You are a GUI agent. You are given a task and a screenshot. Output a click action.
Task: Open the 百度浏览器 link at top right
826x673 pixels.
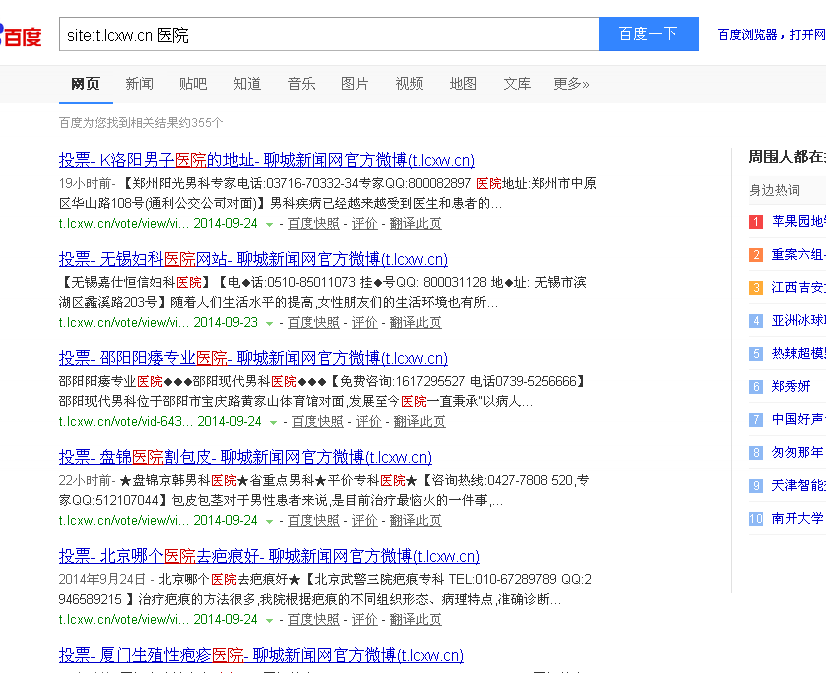tap(746, 33)
